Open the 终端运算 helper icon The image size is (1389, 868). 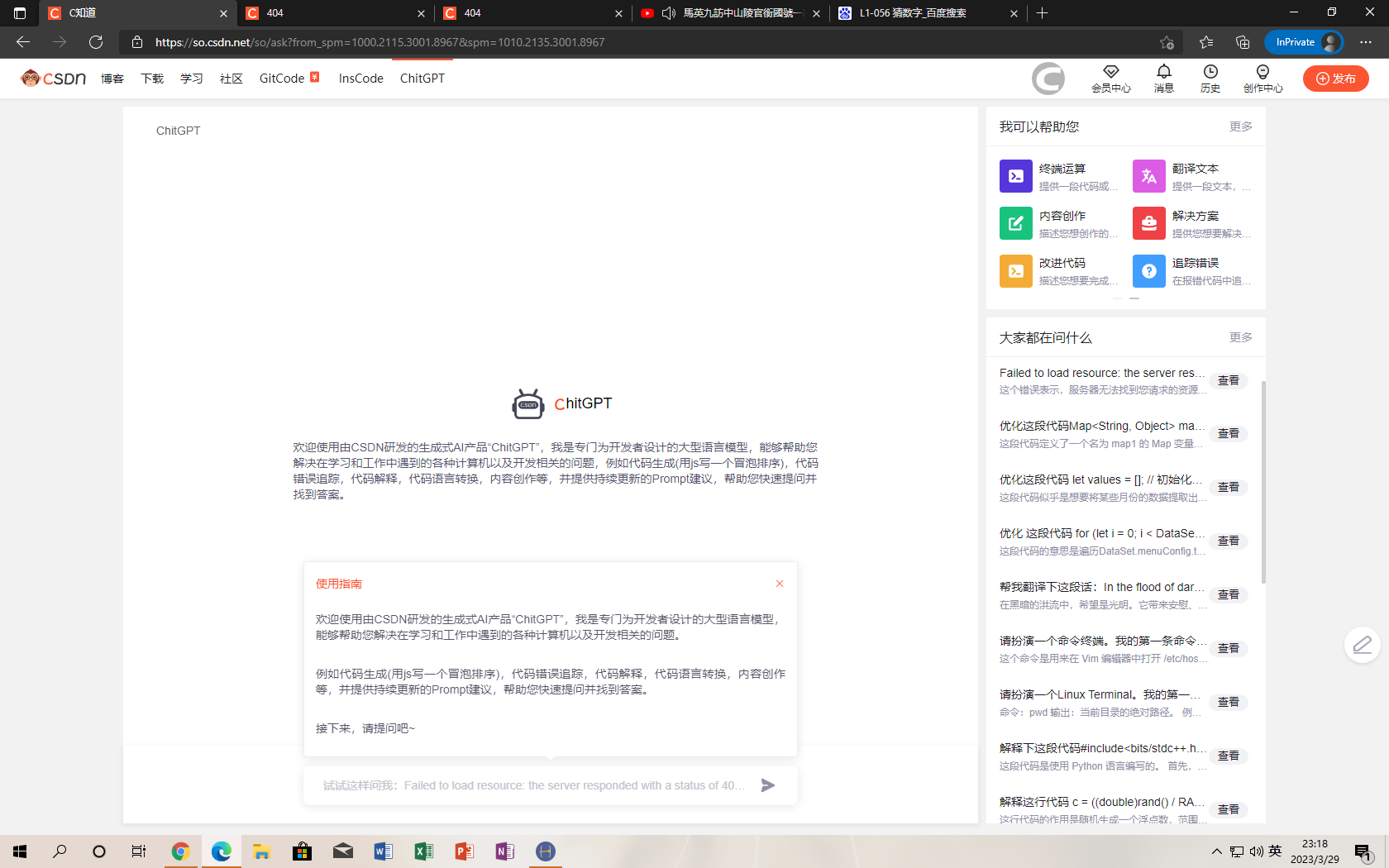coord(1015,176)
